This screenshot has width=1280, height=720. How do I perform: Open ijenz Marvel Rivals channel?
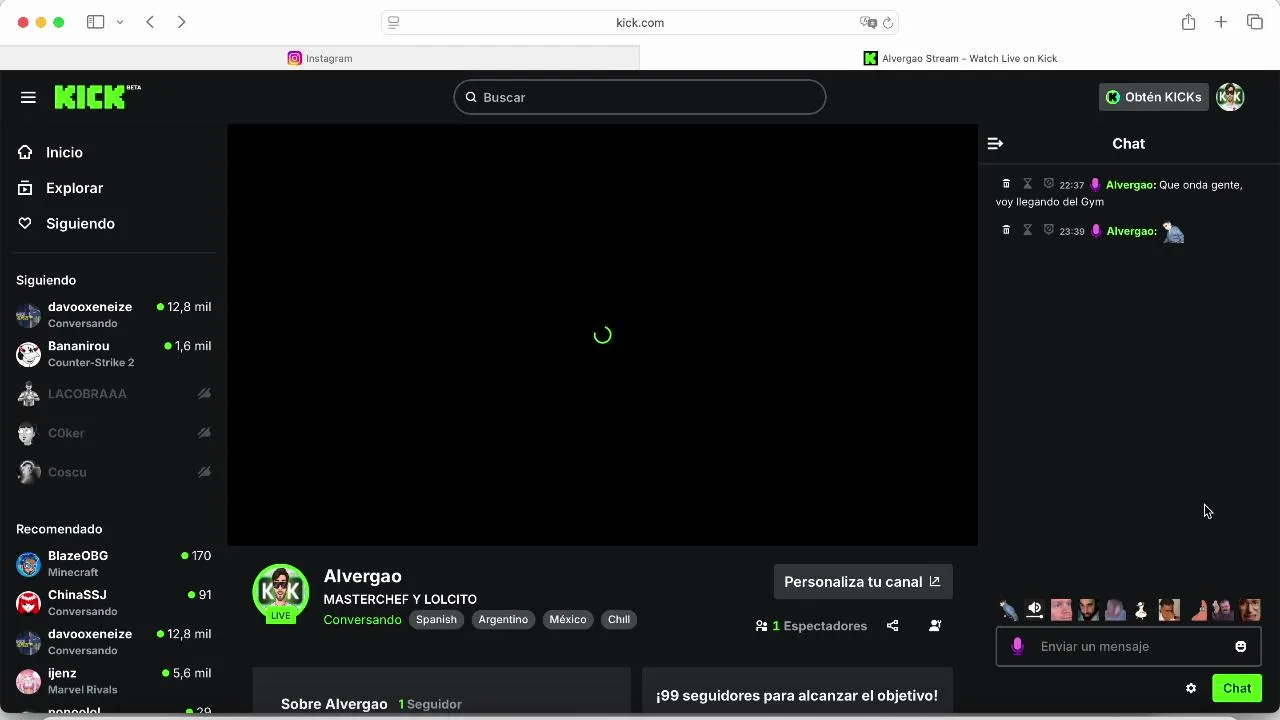pyautogui.click(x=114, y=681)
